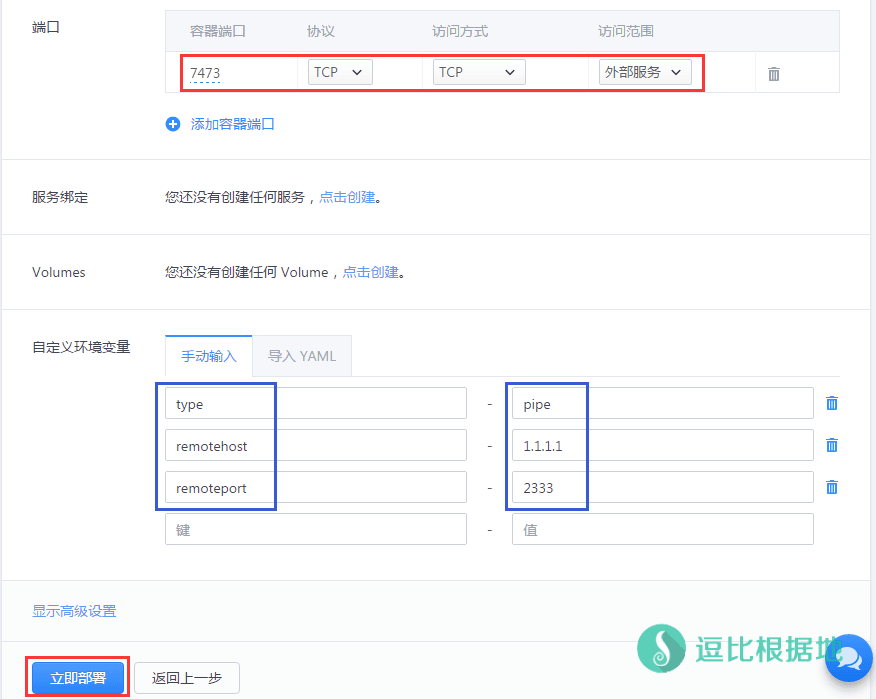This screenshot has width=876, height=699.
Task: Switch to the 手动输入 tab
Action: point(208,356)
